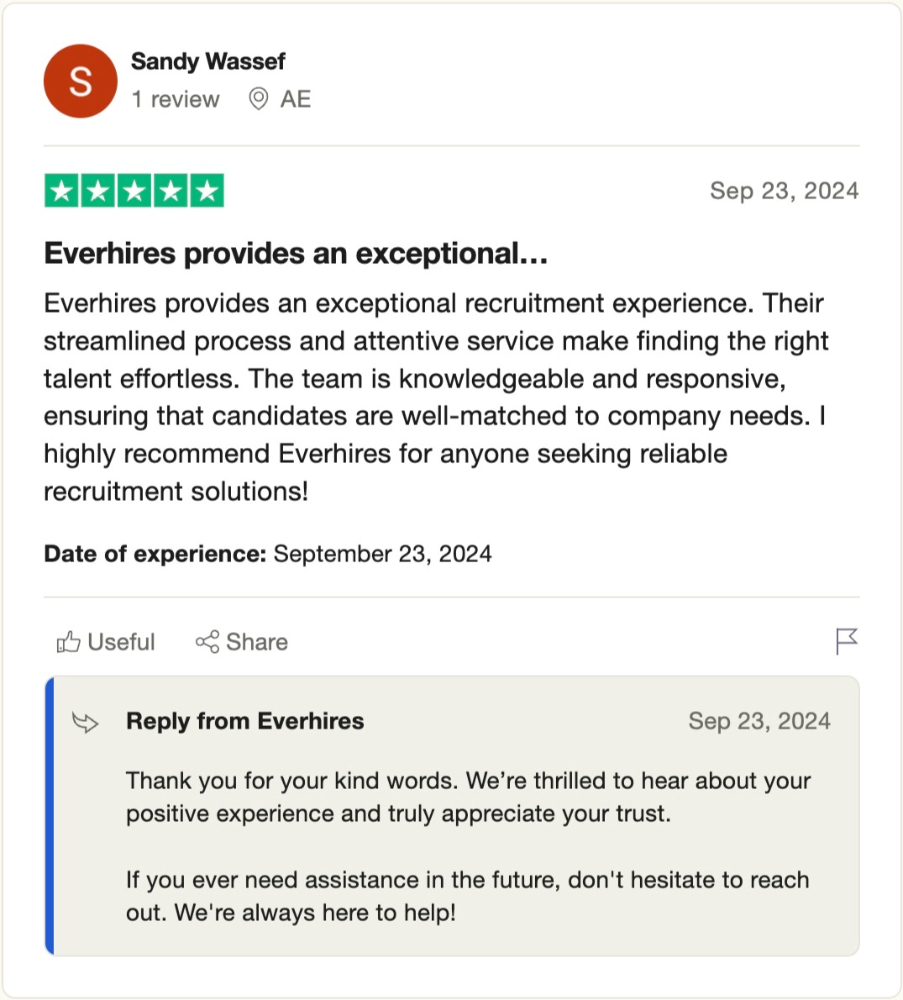Click the thumbs-up icon
The image size is (903, 1000).
[68, 642]
